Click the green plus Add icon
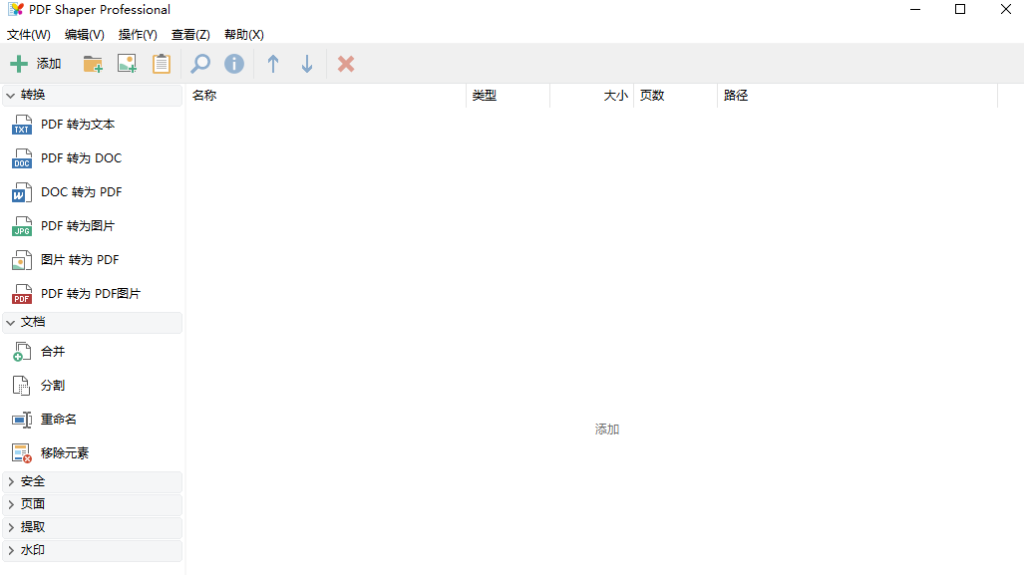 click(x=19, y=63)
